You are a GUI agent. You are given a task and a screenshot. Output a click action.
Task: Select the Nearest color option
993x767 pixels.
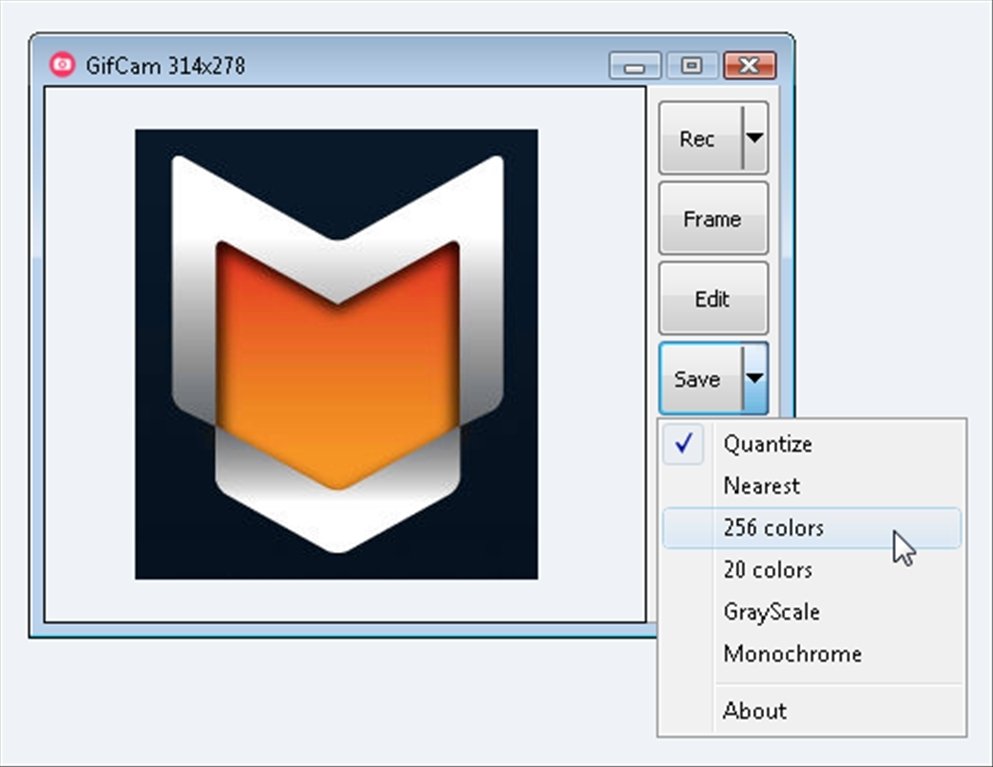812,486
